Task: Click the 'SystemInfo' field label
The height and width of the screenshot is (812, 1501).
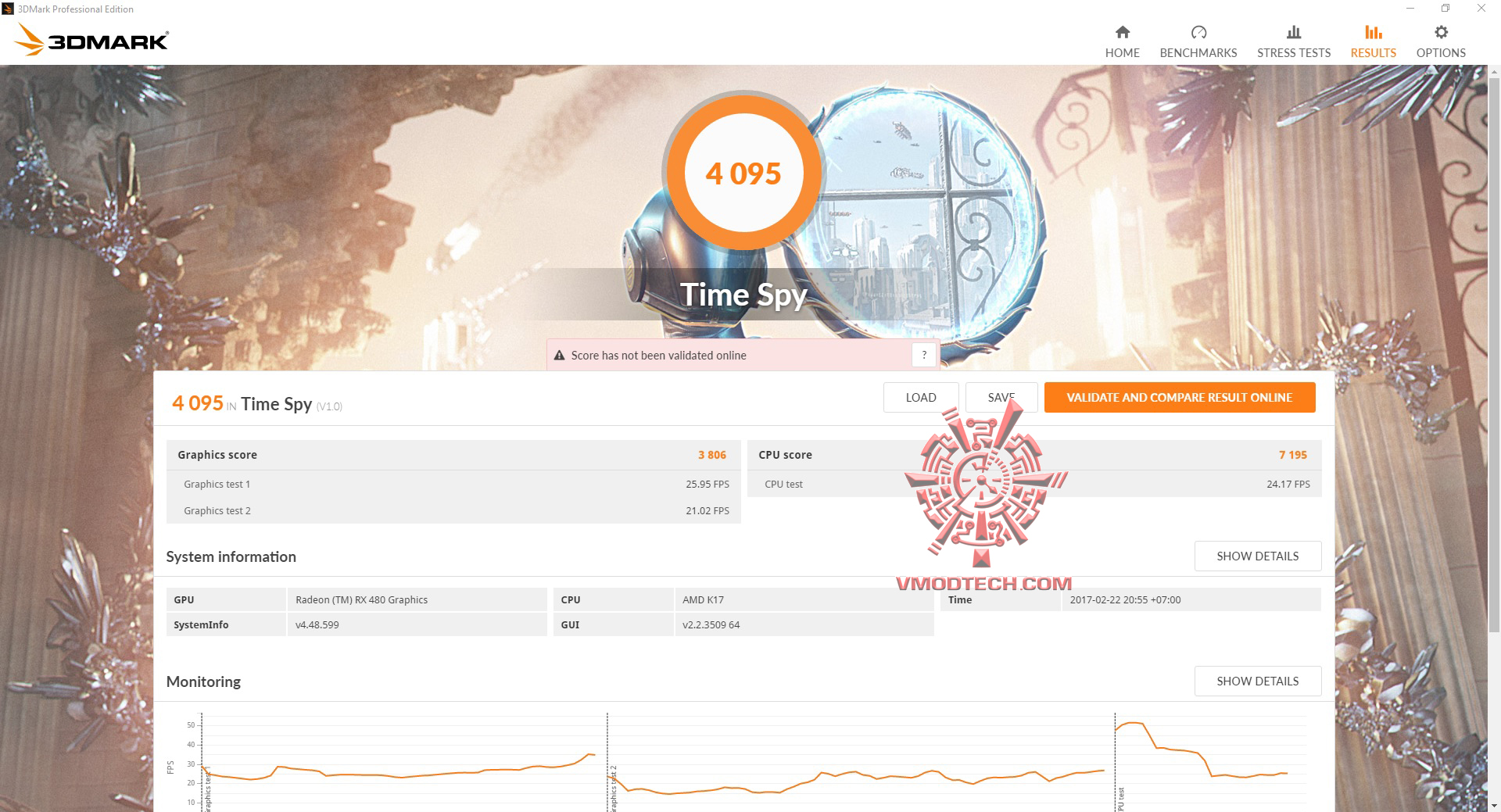Action: [x=201, y=624]
